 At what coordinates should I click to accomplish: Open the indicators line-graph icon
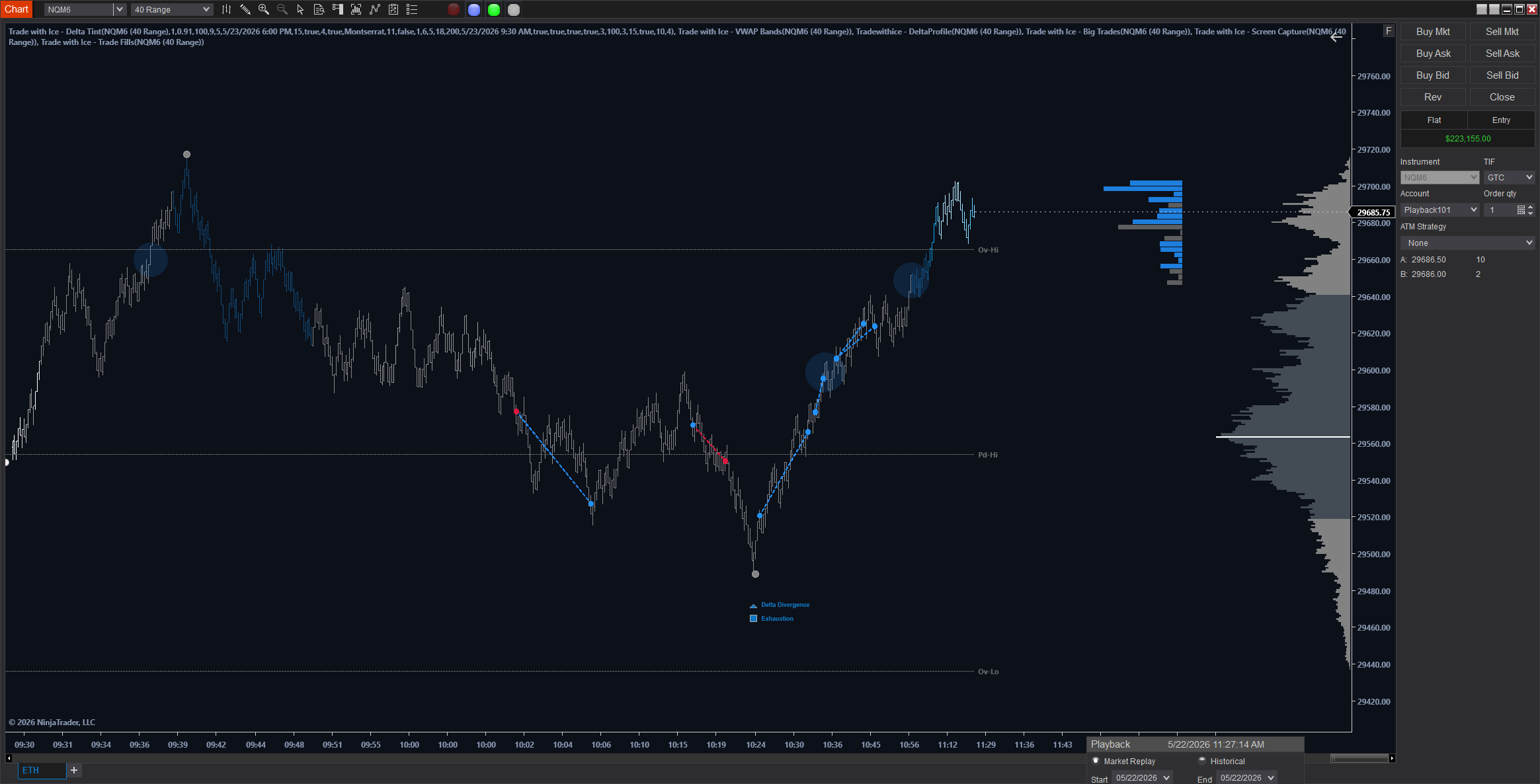(x=375, y=9)
